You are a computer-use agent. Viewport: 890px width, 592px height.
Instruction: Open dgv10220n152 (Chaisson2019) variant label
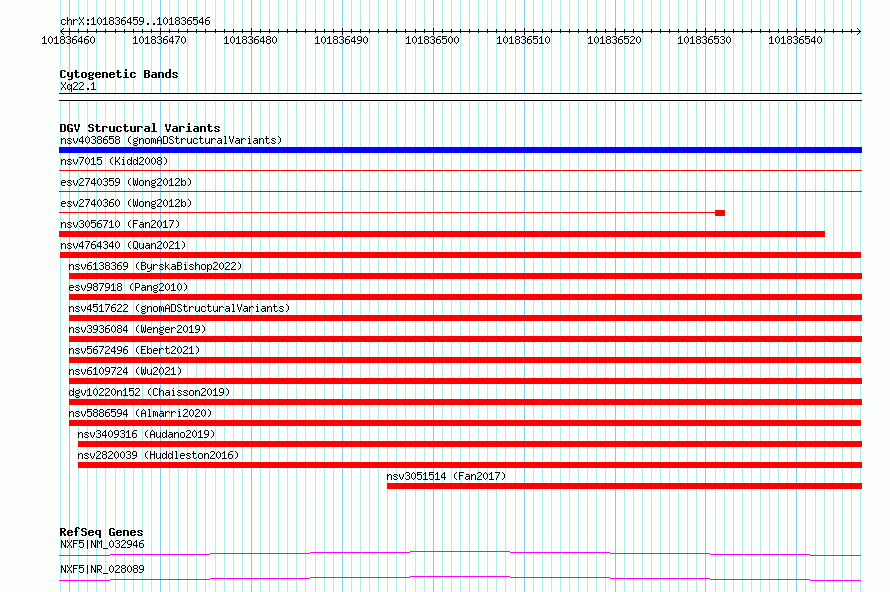(x=149, y=392)
